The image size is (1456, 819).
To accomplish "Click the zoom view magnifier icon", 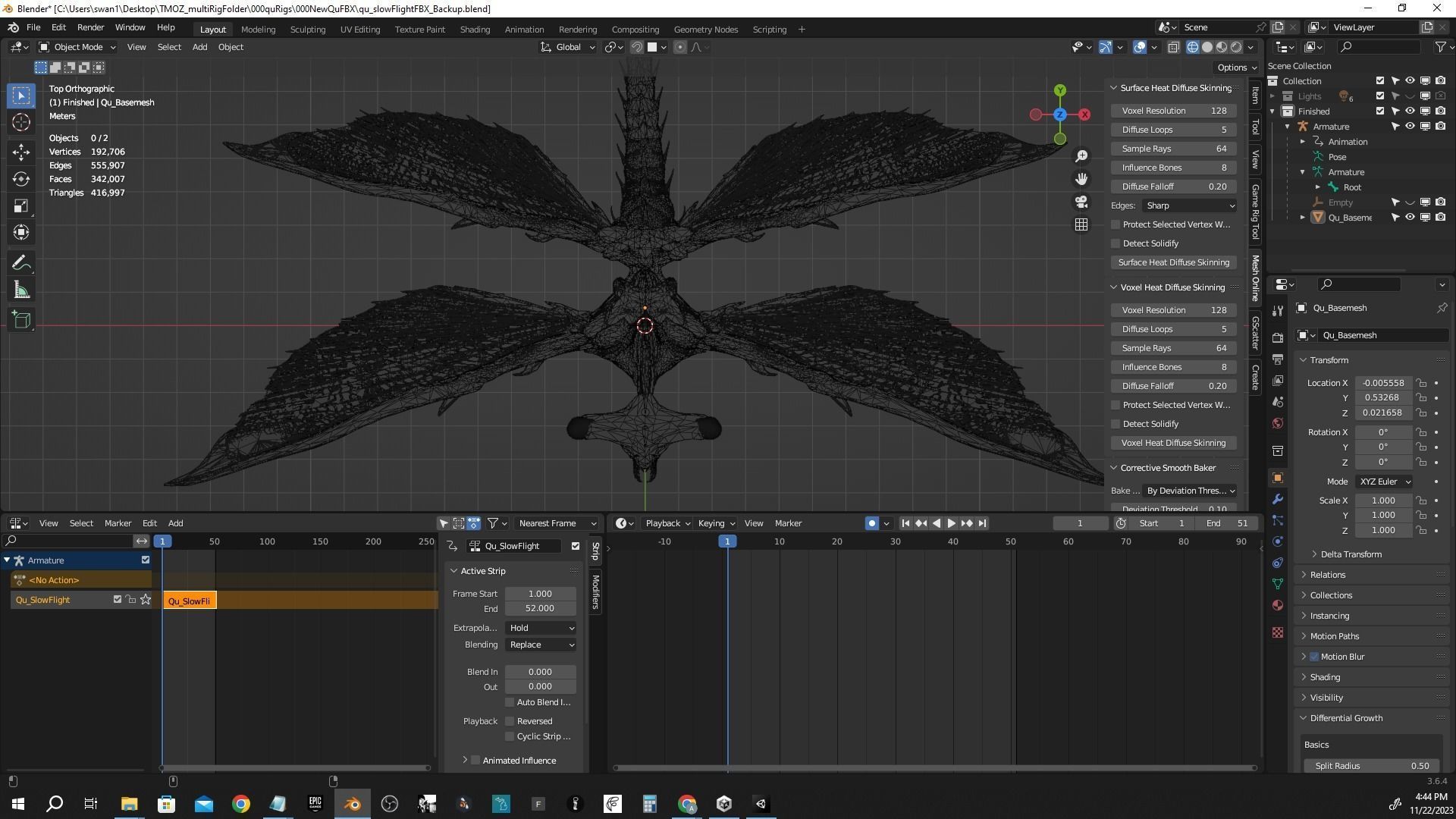I will point(1081,155).
